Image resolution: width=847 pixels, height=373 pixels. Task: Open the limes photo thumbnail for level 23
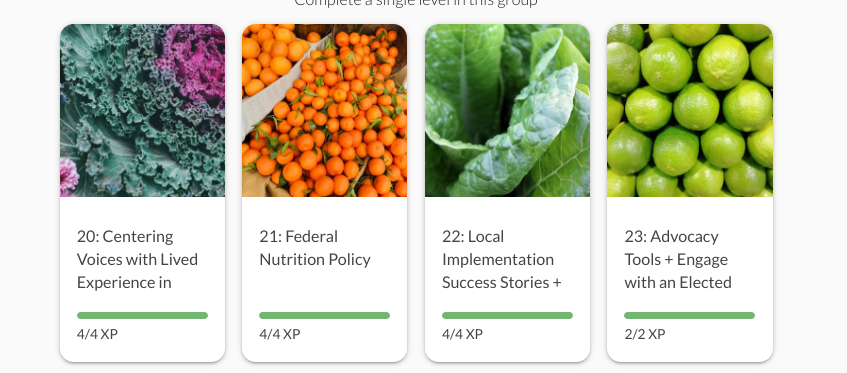point(690,110)
